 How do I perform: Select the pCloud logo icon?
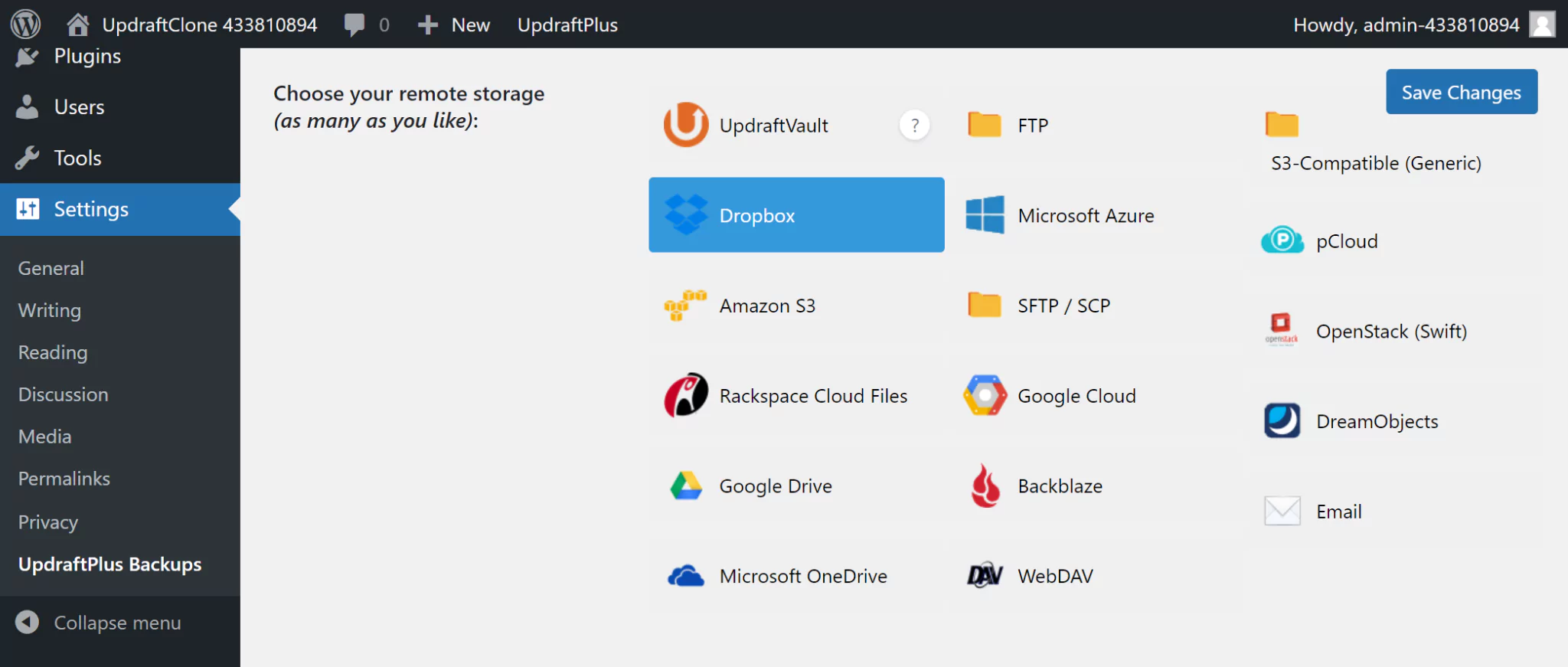[x=1282, y=240]
